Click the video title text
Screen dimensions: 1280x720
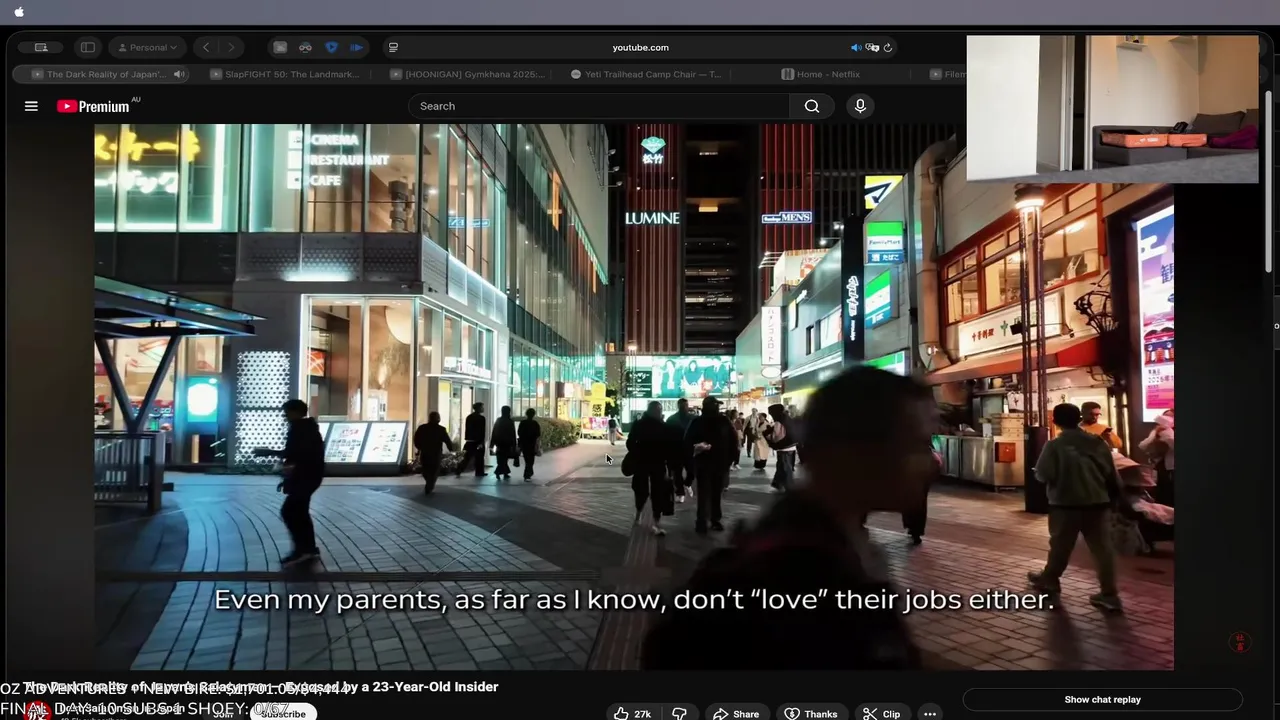point(262,687)
